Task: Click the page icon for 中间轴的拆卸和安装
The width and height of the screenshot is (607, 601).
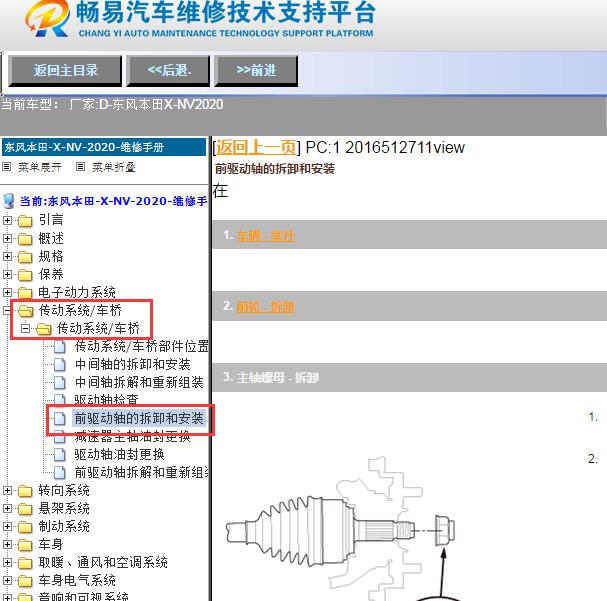Action: [x=60, y=365]
